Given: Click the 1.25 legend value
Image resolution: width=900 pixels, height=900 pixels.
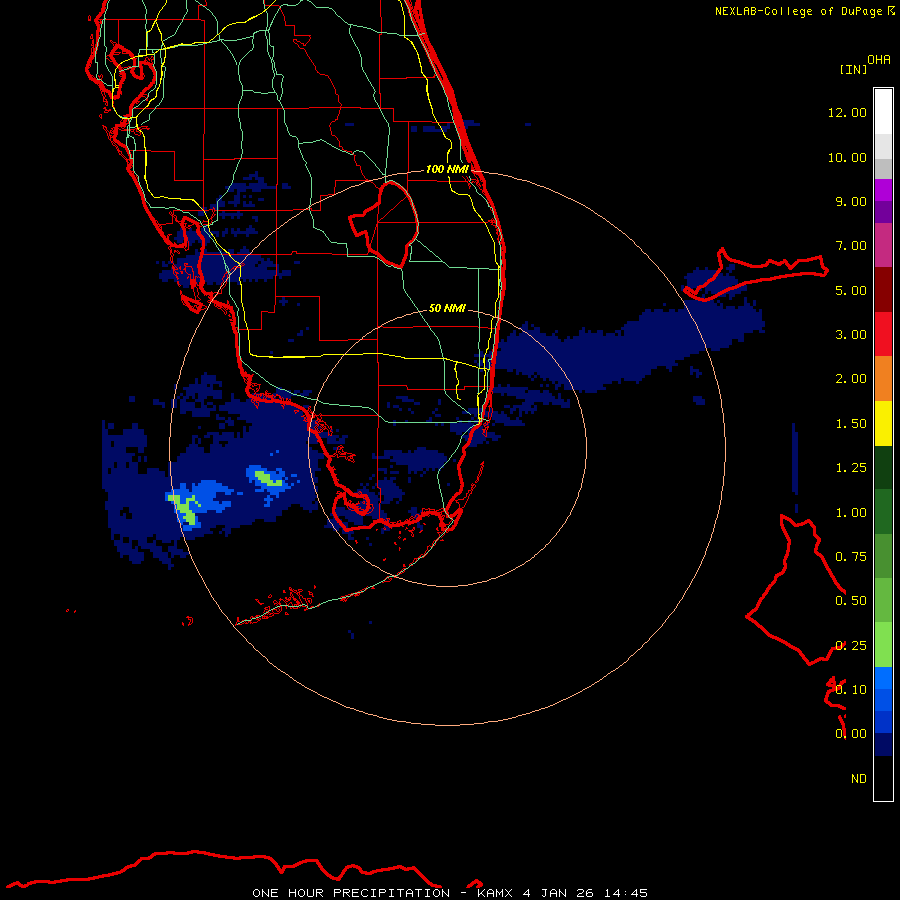Looking at the screenshot, I should point(851,468).
